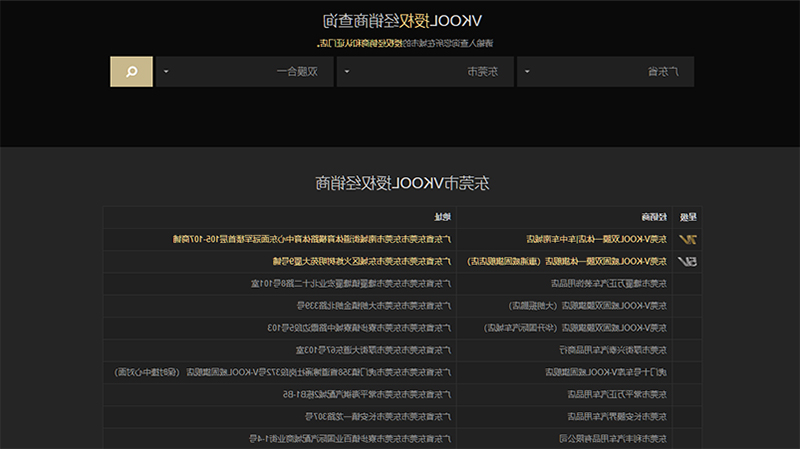Select dealer 东莞市厚街兴衡汽车用品商行
800x449 pixels.
(613, 350)
